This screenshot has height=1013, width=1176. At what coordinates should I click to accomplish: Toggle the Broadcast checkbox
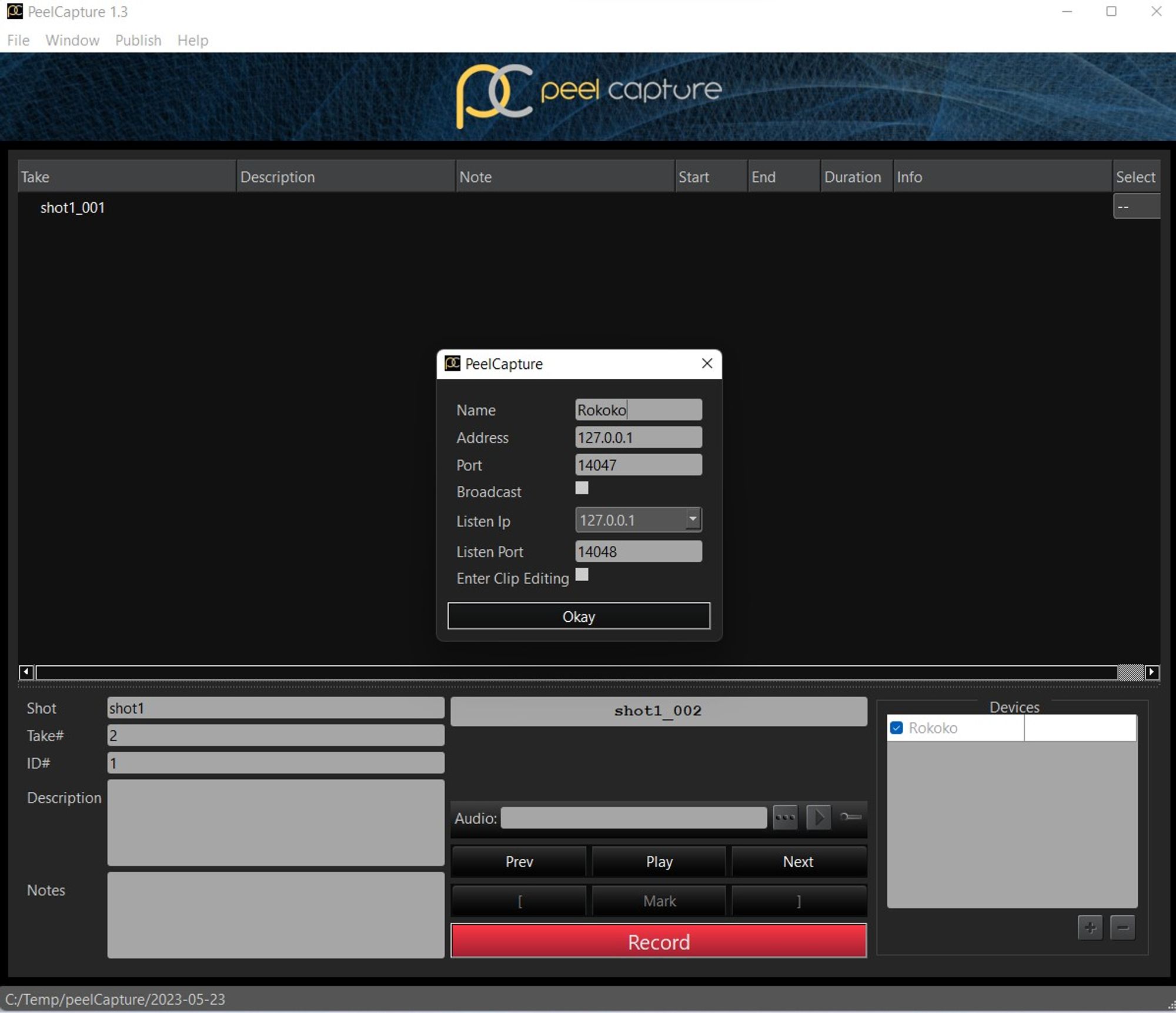point(582,488)
